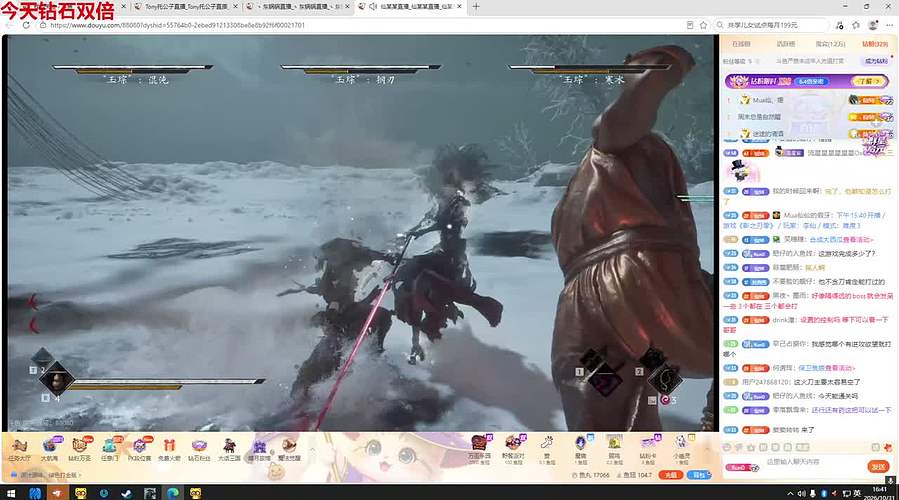Bookmark this page using the star icon
Viewport: 899px width, 500px height.
point(703,25)
